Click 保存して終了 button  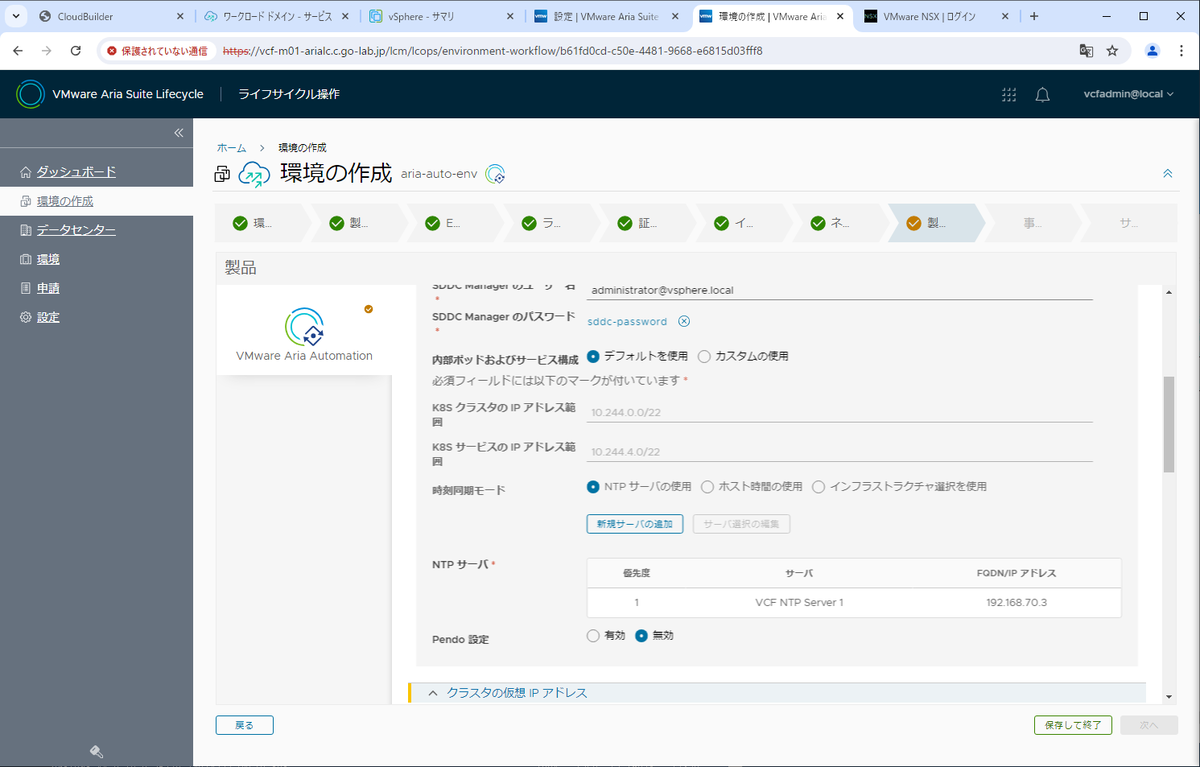[1073, 725]
